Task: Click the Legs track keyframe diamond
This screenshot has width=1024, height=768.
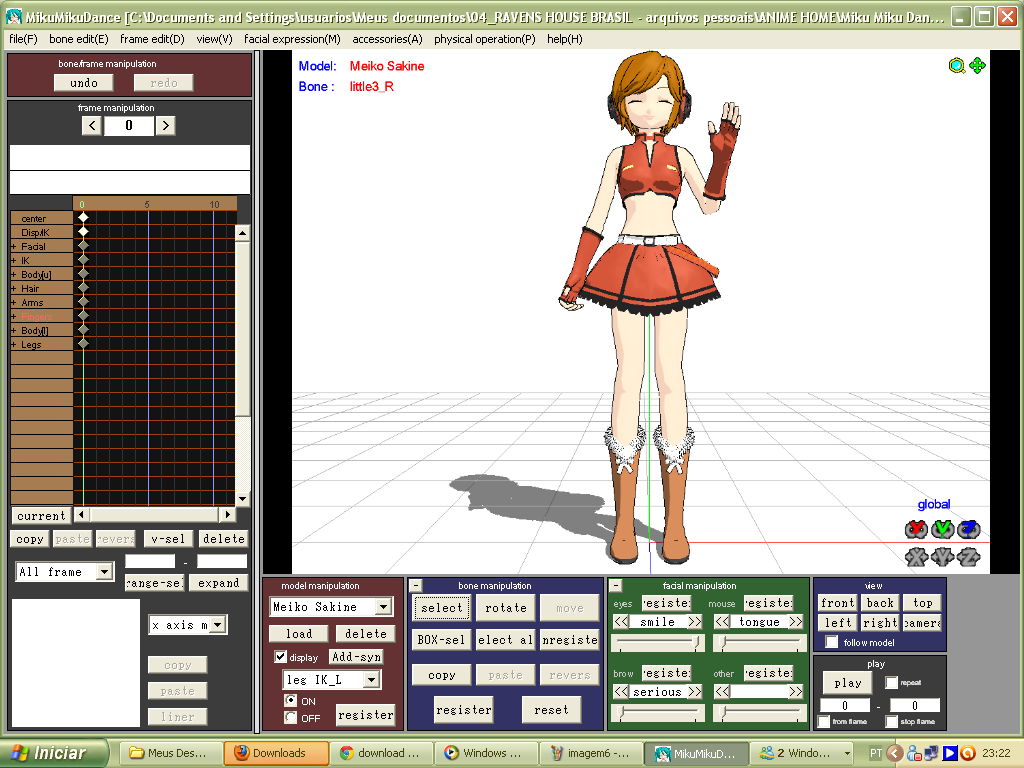Action: 83,344
